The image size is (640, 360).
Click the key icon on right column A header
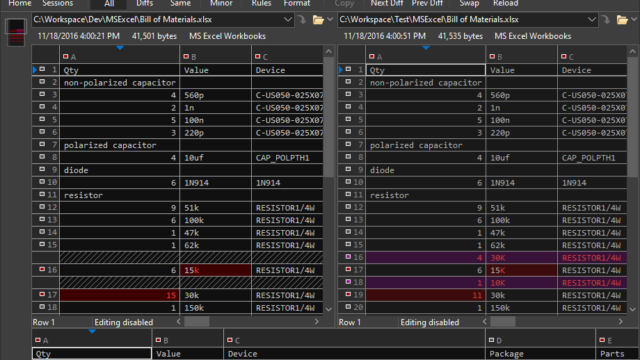click(372, 56)
